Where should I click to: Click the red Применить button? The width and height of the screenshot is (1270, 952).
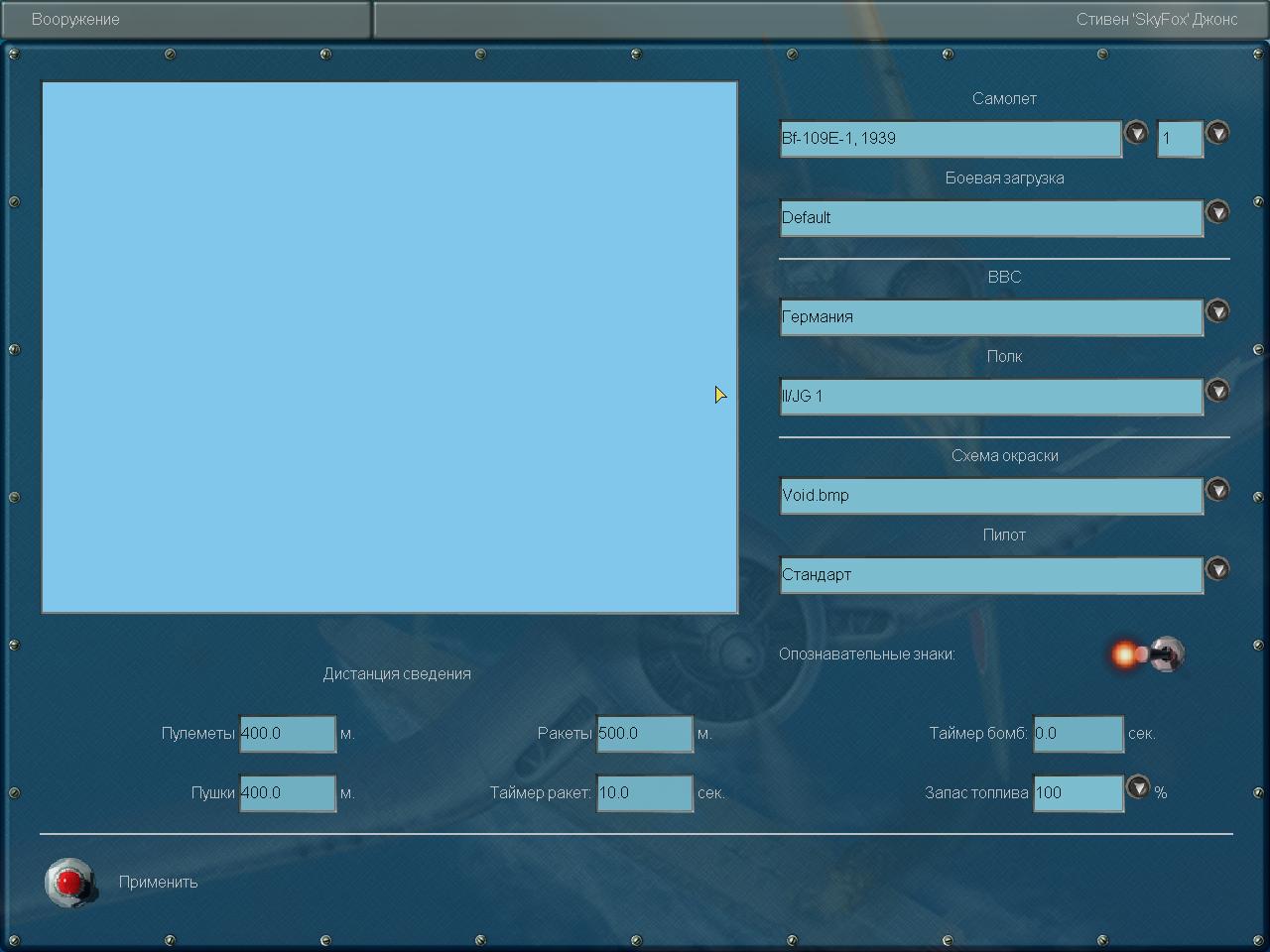(x=69, y=882)
